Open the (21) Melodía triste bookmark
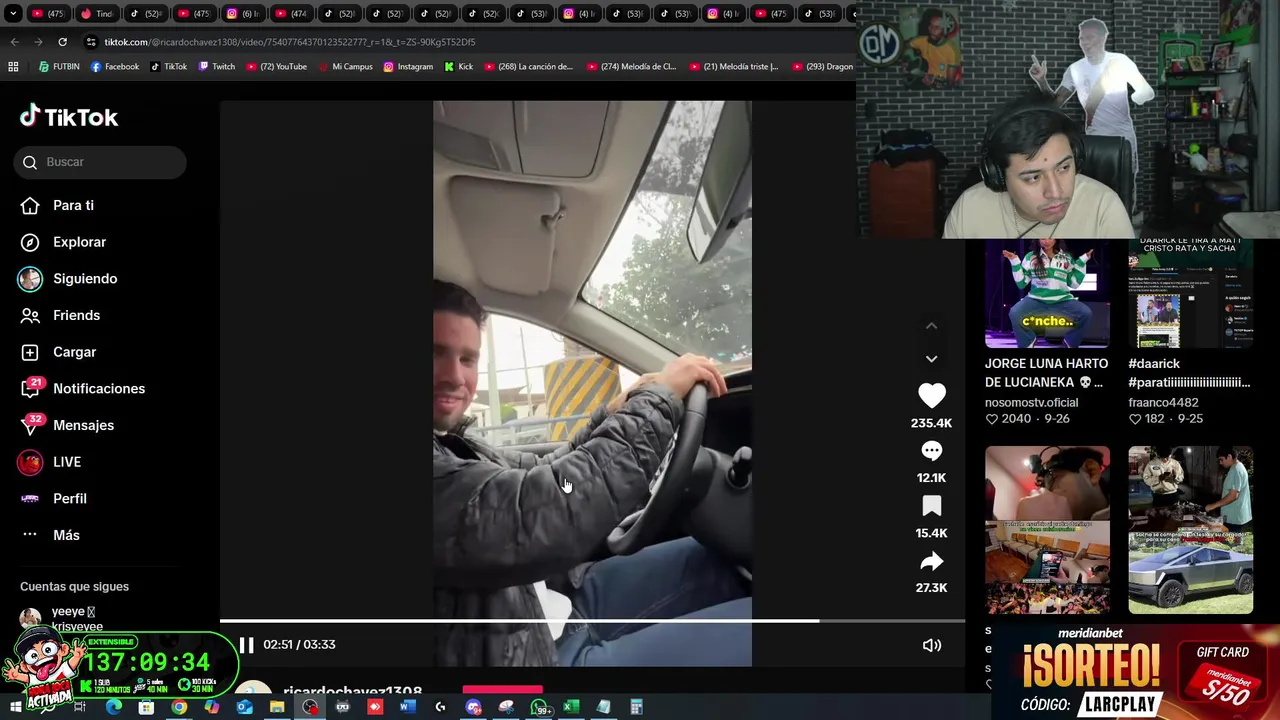 735,67
